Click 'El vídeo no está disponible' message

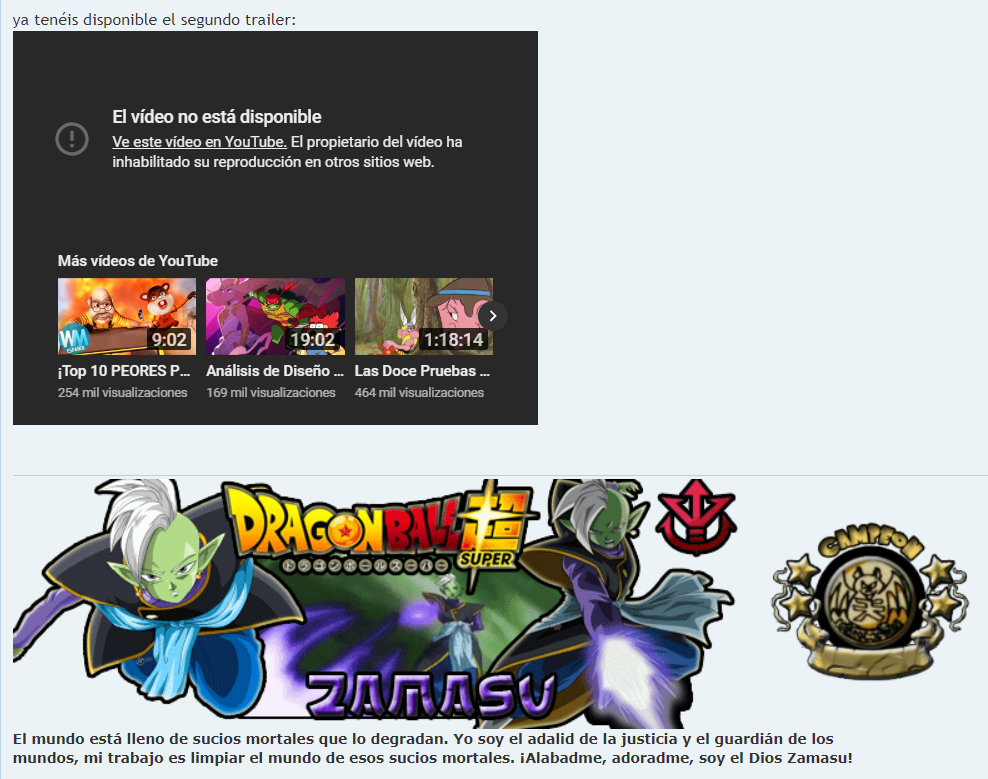coord(217,117)
